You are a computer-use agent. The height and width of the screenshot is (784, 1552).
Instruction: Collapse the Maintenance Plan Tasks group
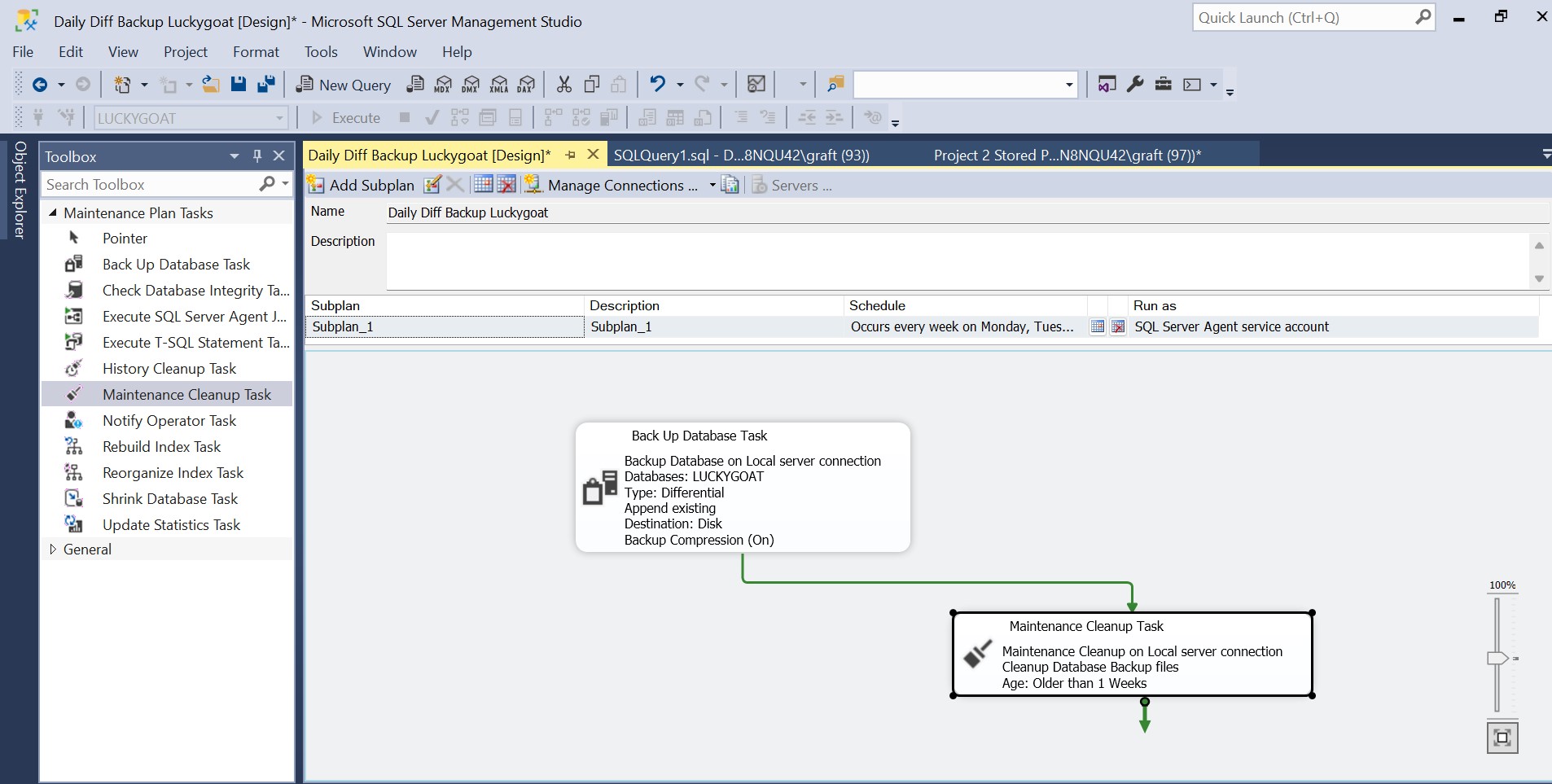pyautogui.click(x=53, y=212)
